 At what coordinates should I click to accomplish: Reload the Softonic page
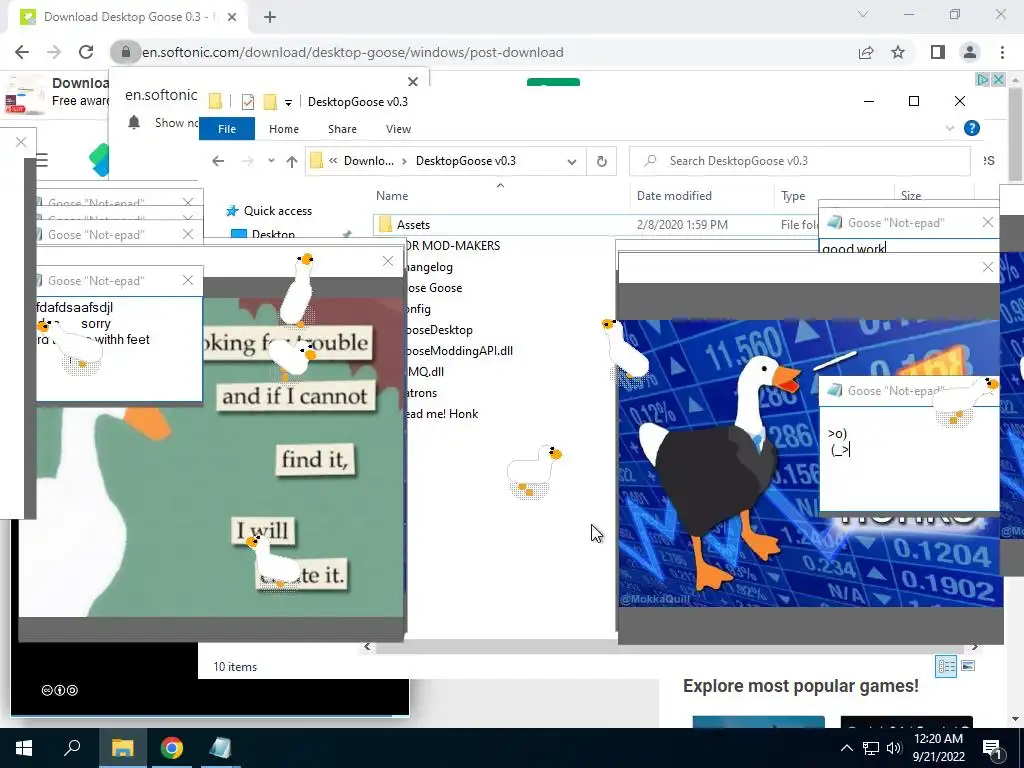click(86, 52)
